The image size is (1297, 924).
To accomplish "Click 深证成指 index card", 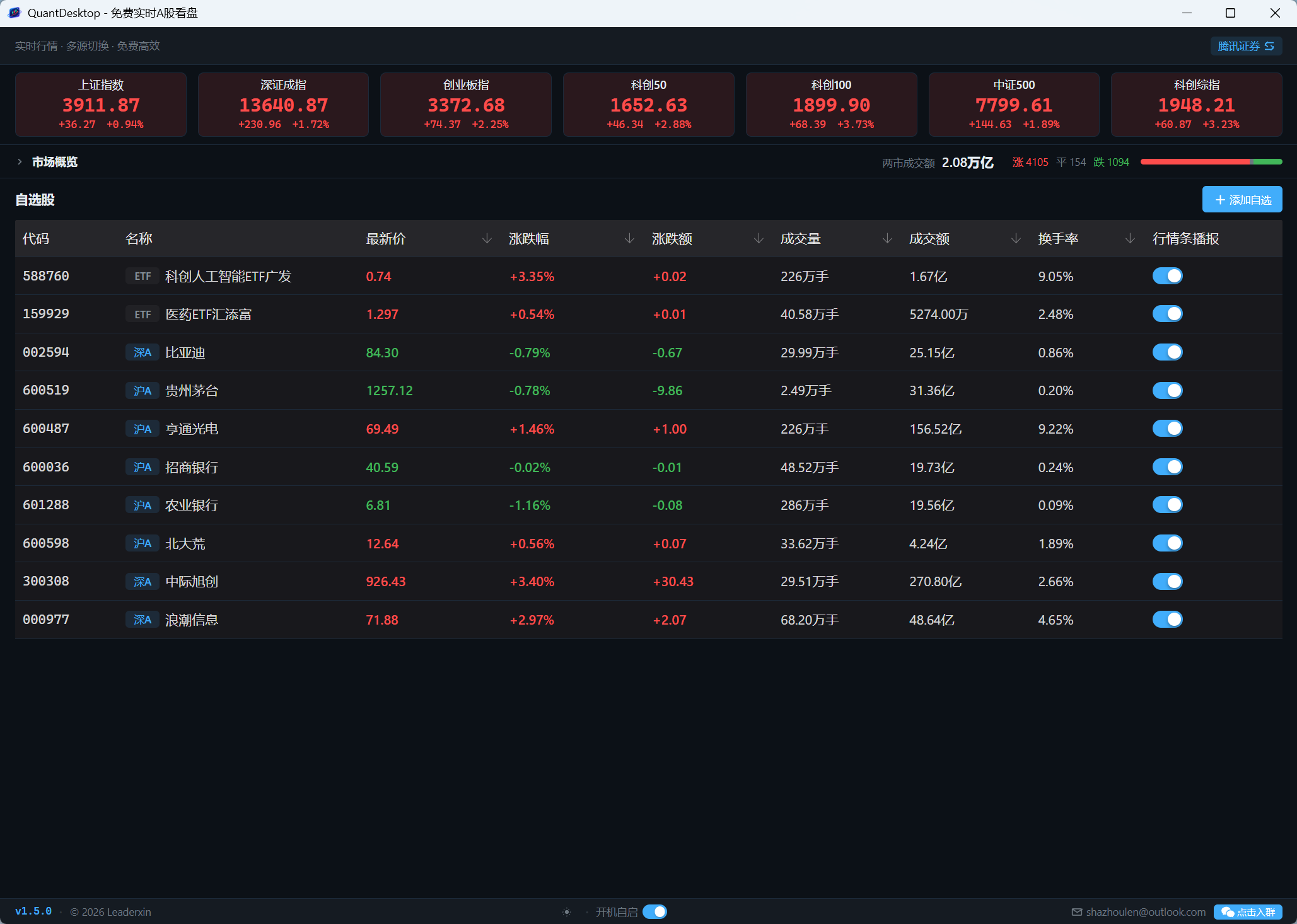I will click(283, 105).
